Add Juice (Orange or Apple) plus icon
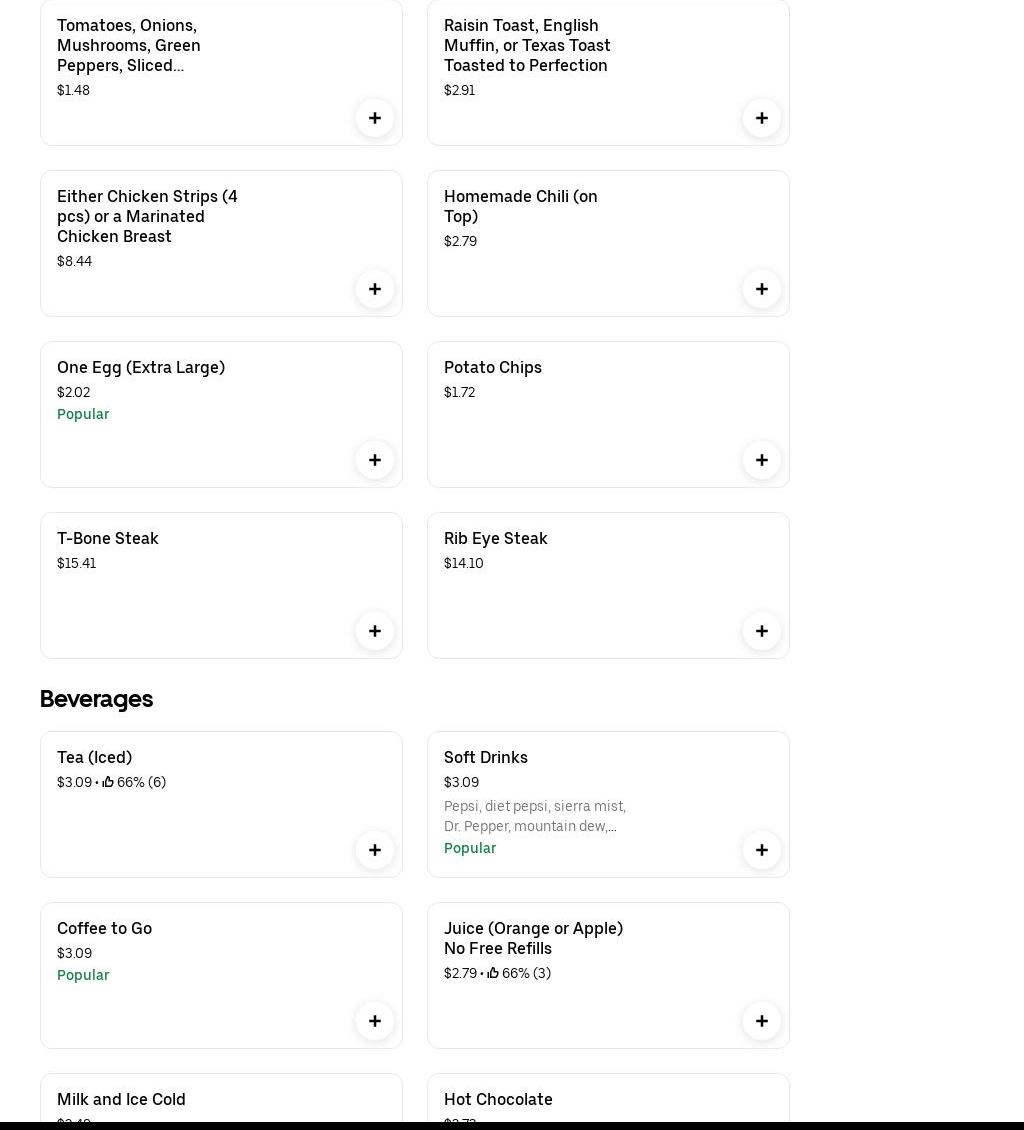This screenshot has width=1024, height=1130. pos(762,1021)
